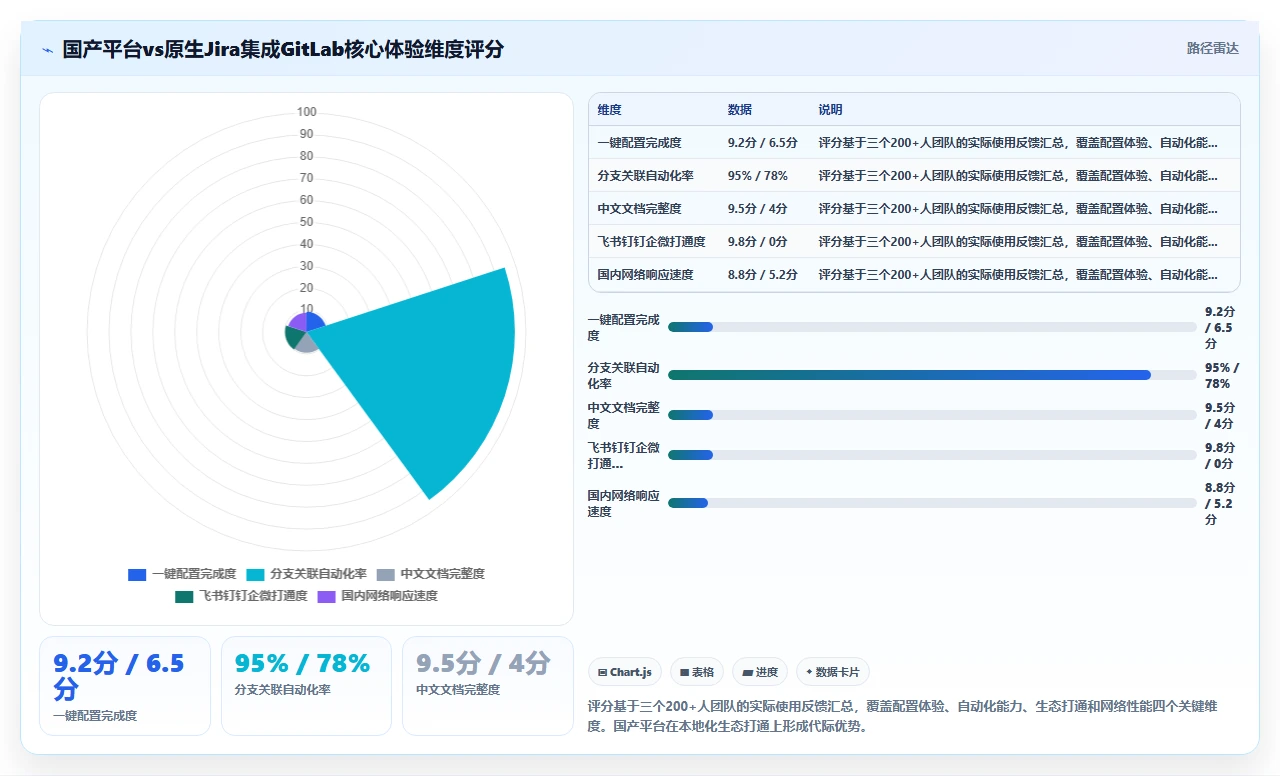Toggle the 国内网络响应速度 legend item
Image resolution: width=1280 pixels, height=776 pixels.
377,596
